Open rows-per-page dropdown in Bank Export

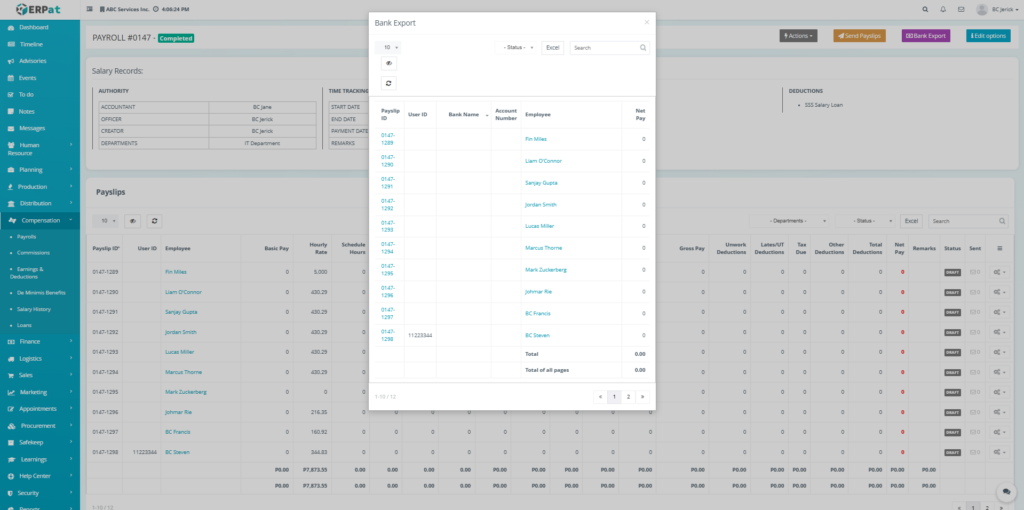388,47
